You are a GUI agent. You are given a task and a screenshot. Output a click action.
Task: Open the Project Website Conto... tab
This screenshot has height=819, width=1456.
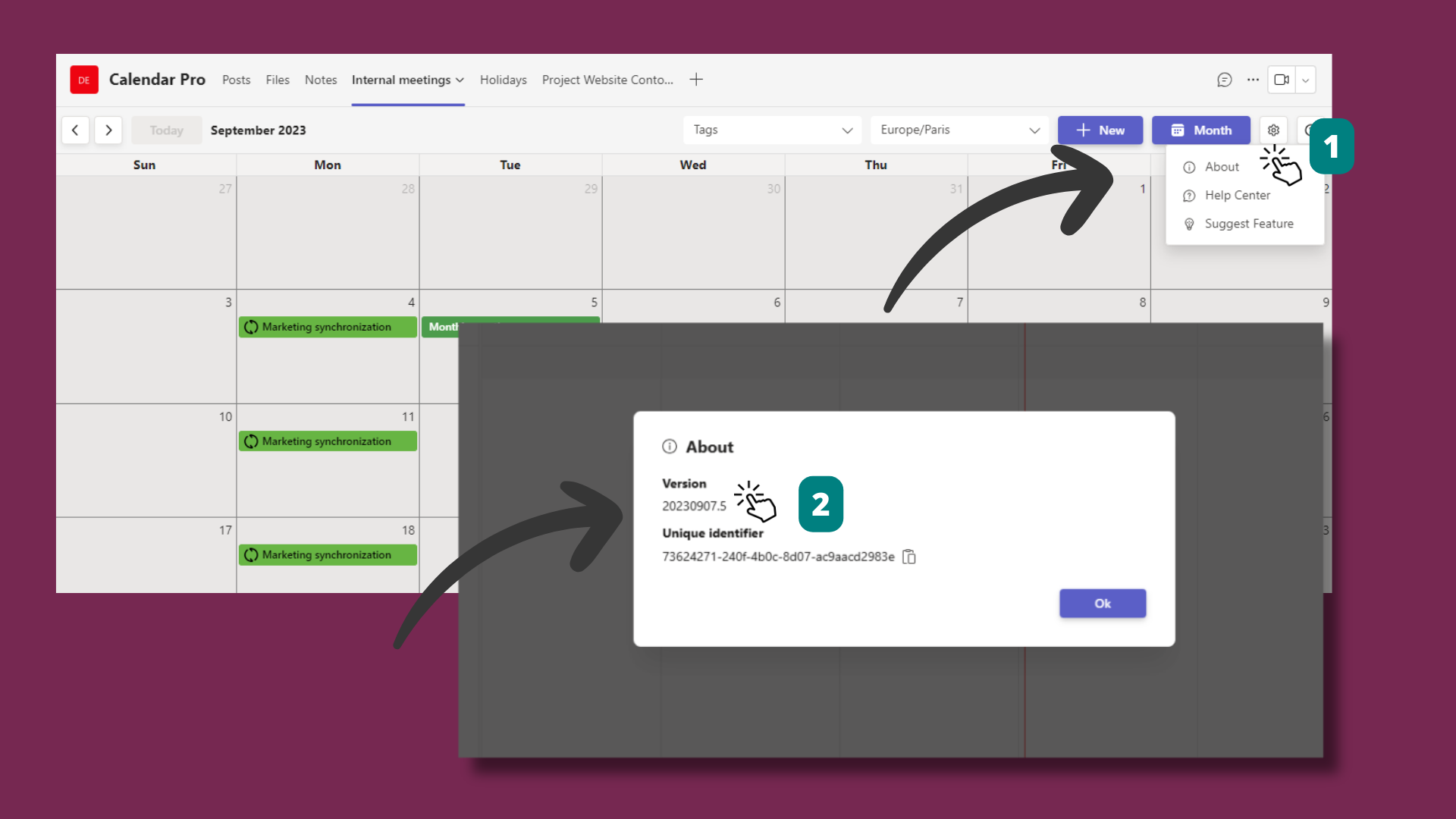point(607,80)
